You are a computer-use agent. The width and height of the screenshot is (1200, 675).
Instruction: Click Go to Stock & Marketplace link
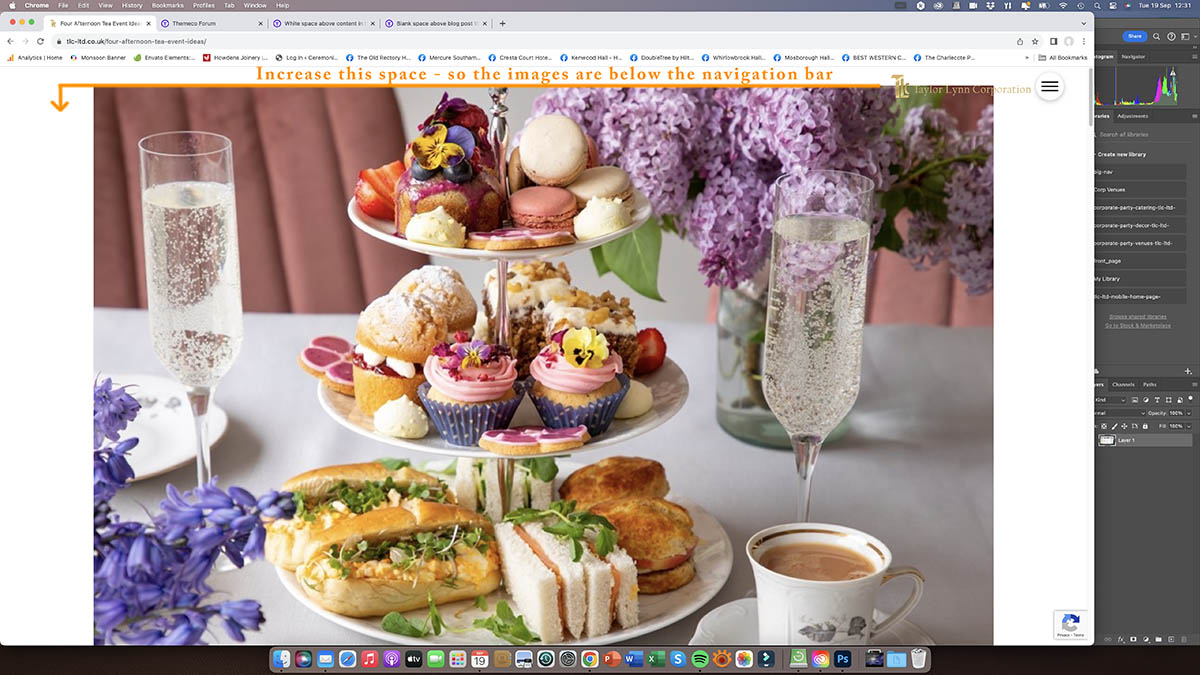1140,325
